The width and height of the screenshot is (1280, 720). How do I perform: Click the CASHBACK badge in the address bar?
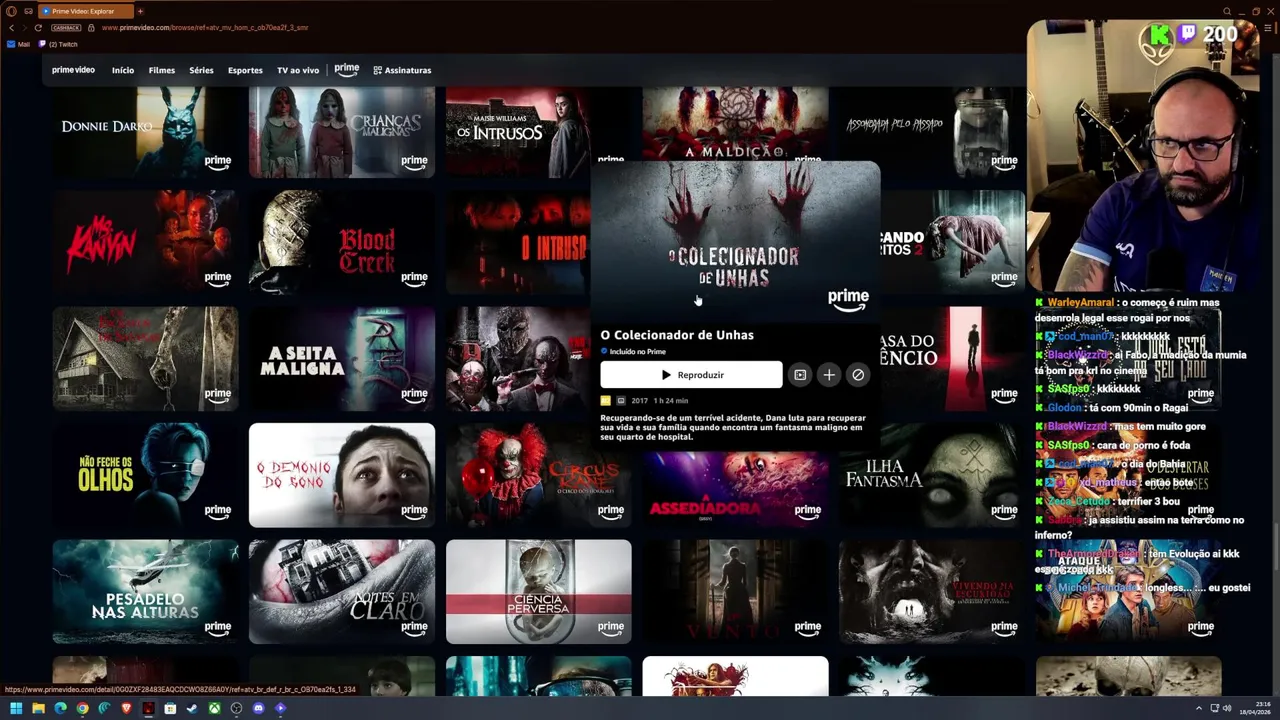pyautogui.click(x=66, y=28)
